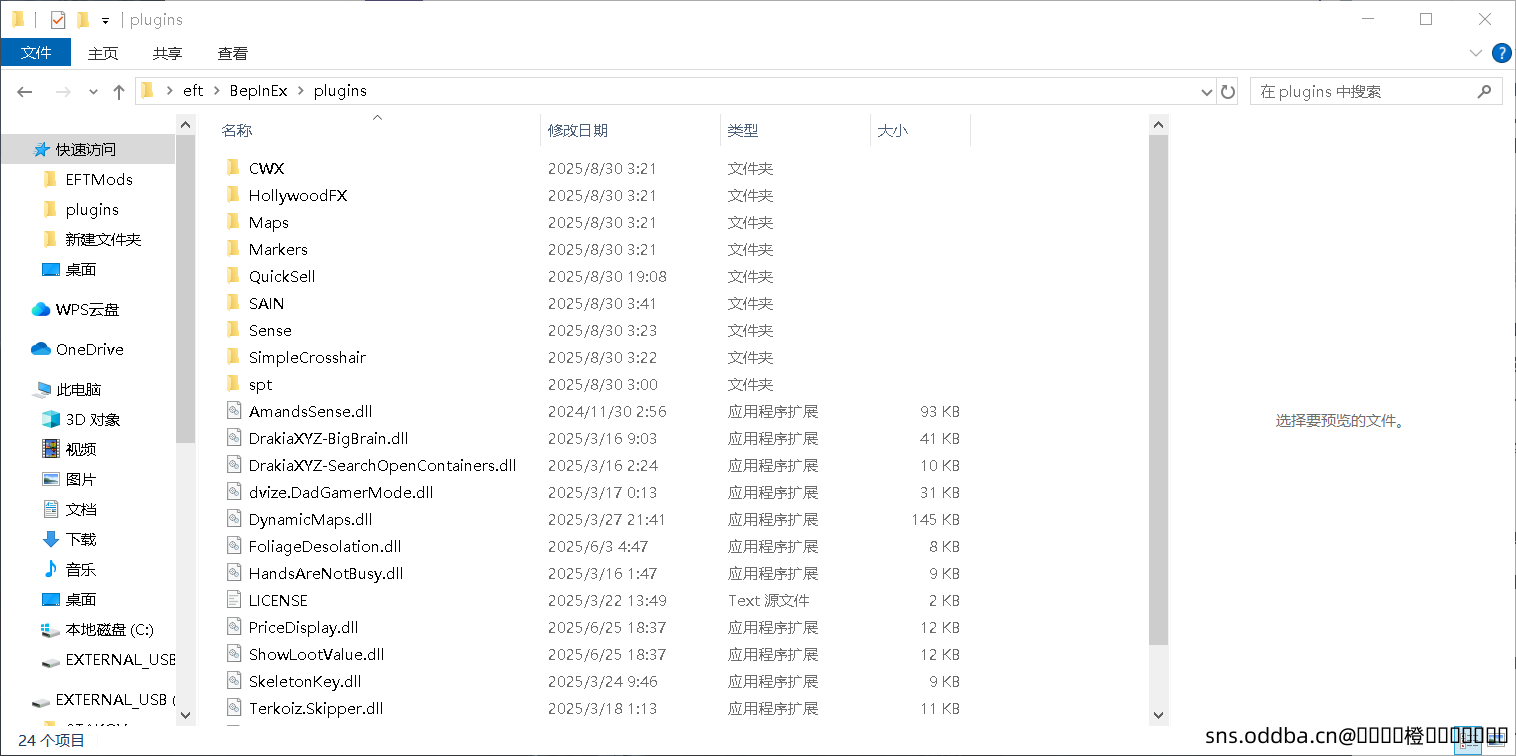Select the spt folder icon
The width and height of the screenshot is (1516, 756).
pyautogui.click(x=233, y=383)
